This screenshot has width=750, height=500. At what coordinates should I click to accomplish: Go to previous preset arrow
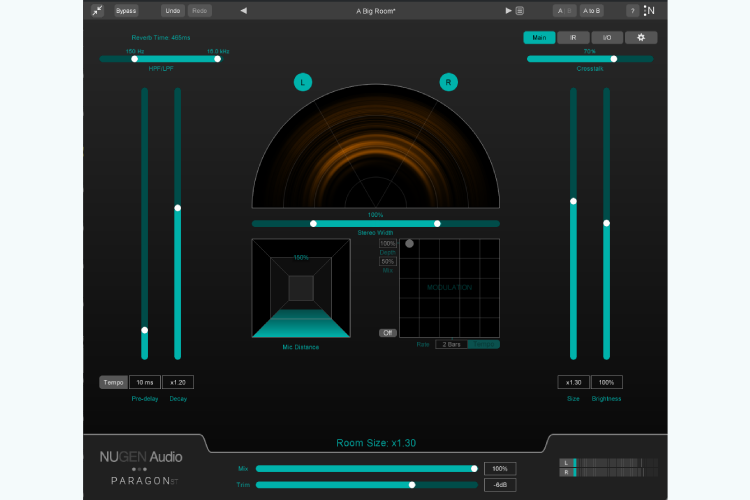point(243,11)
